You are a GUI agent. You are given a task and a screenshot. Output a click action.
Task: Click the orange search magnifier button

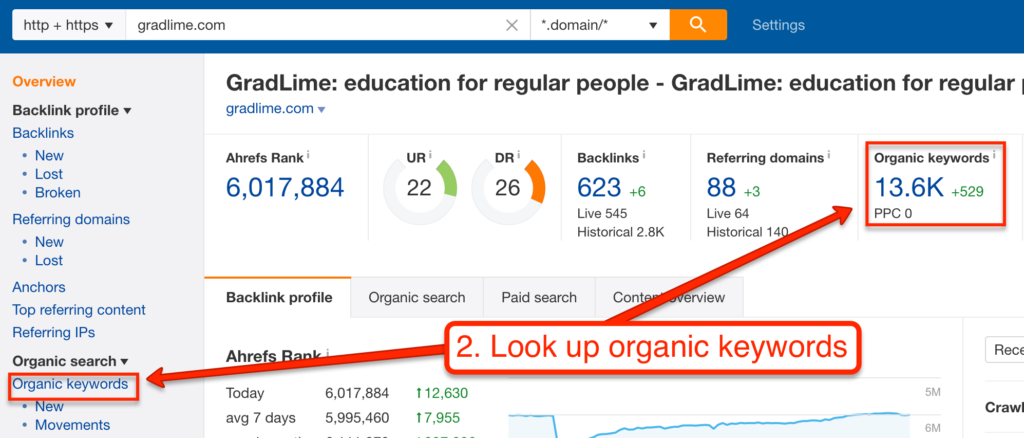(698, 25)
